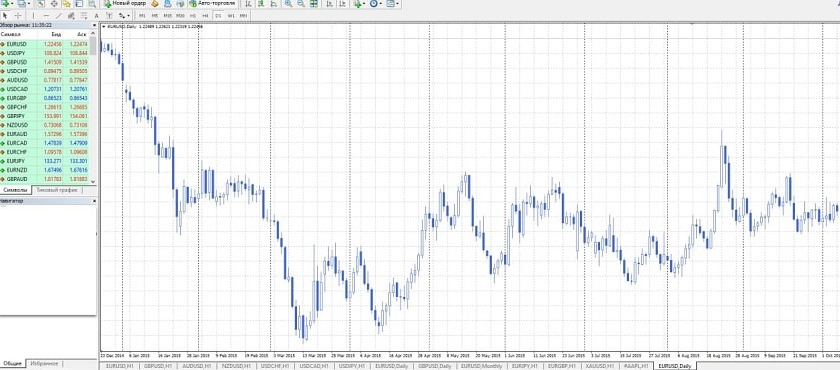840x370 pixels.
Task: Expand the new chart dropdown arrow
Action: (x=13, y=3)
